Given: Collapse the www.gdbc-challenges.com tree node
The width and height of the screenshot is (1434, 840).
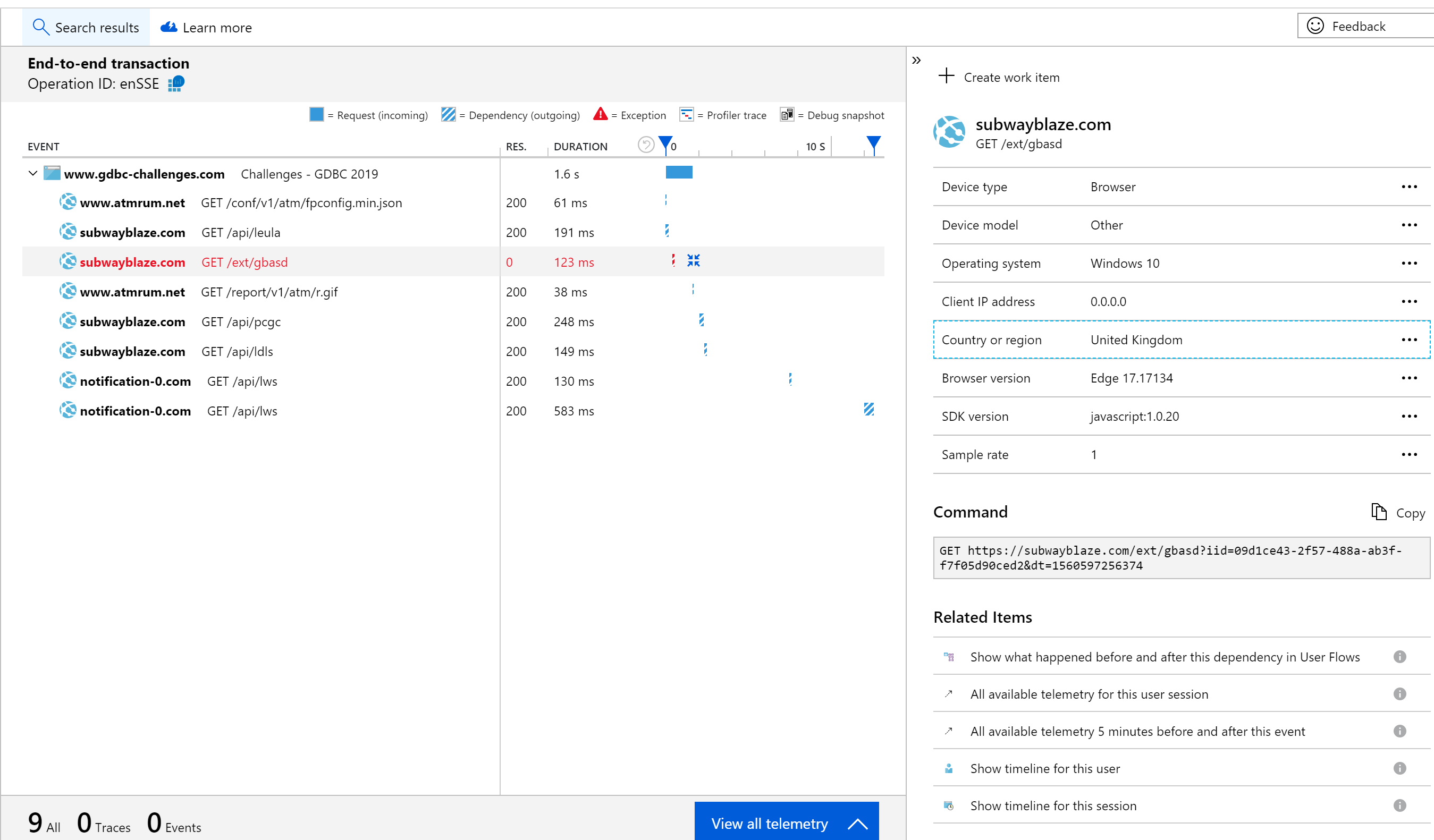Looking at the screenshot, I should 33,173.
